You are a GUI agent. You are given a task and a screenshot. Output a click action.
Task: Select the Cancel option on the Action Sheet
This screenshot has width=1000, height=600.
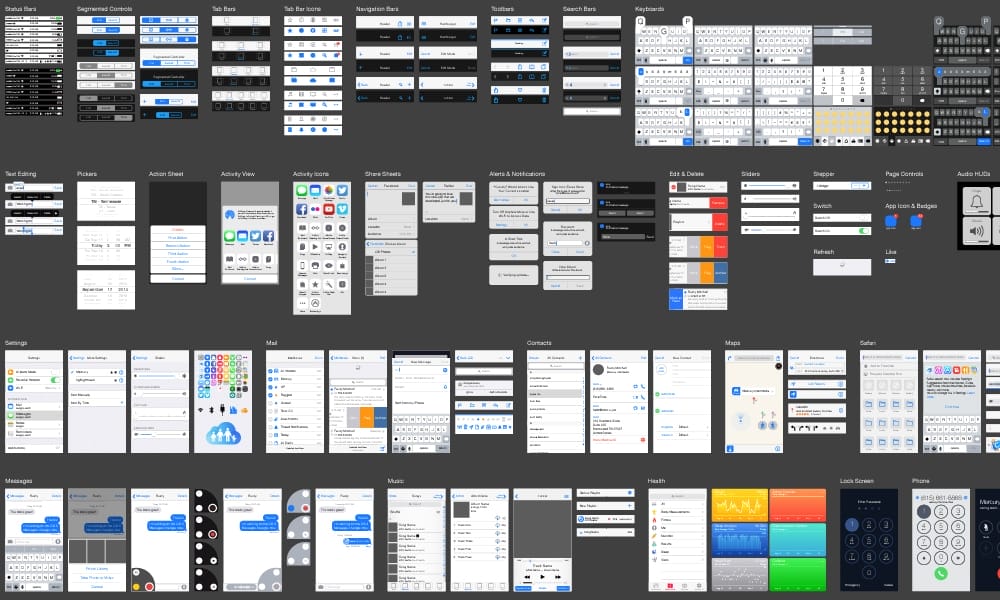(x=177, y=277)
